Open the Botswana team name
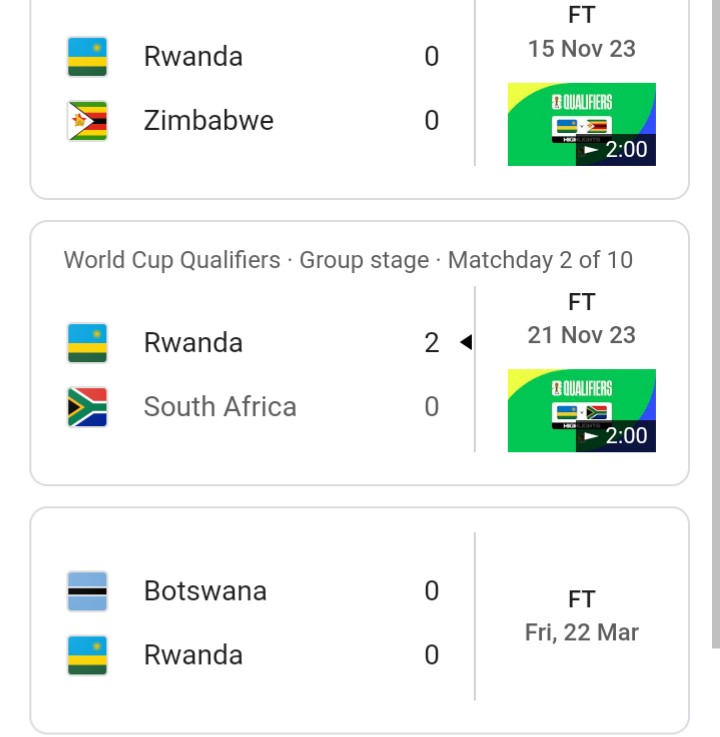This screenshot has height=737, width=720. tap(205, 591)
